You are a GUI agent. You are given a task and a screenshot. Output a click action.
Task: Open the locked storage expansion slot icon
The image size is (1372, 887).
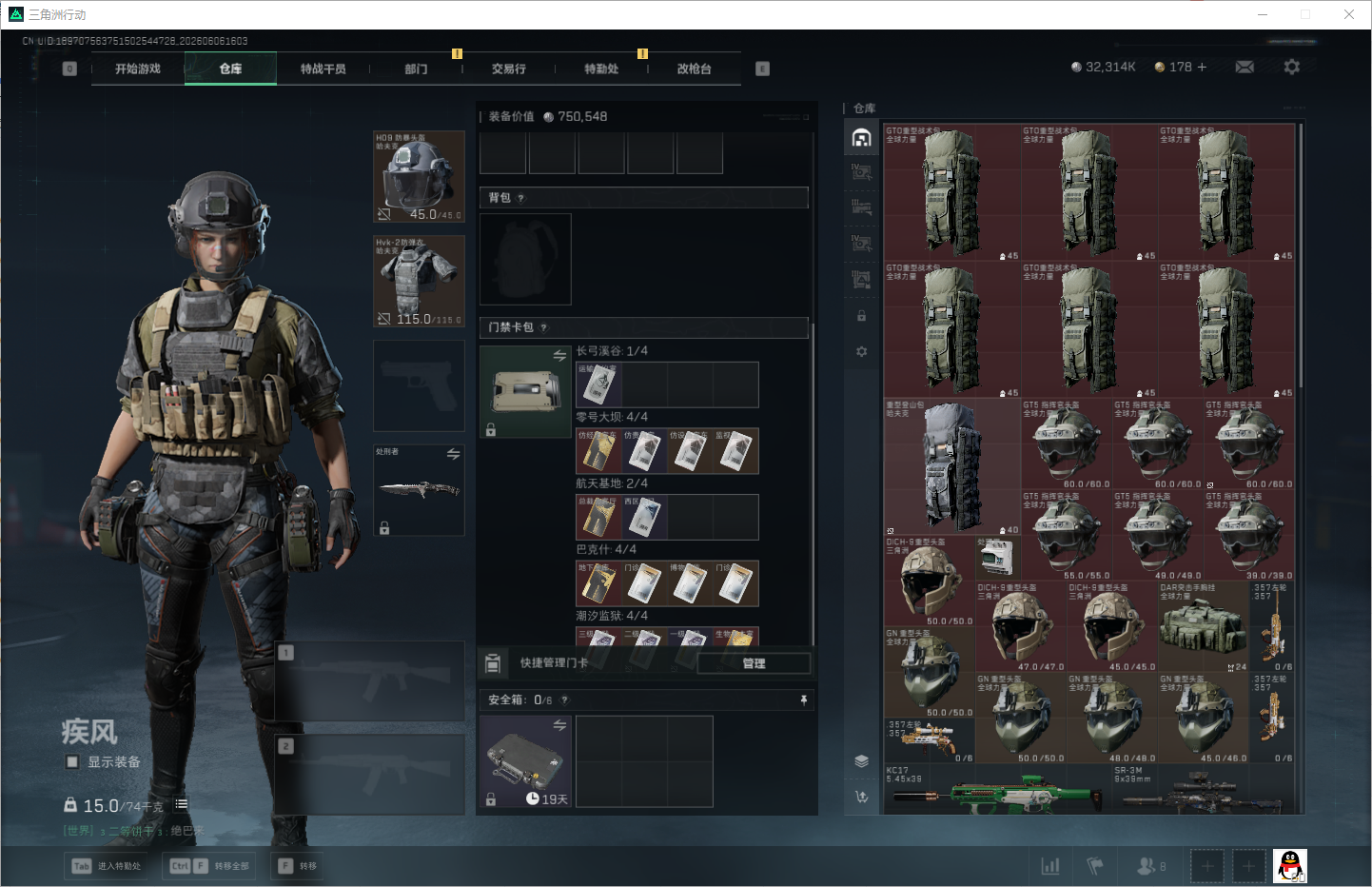[861, 316]
